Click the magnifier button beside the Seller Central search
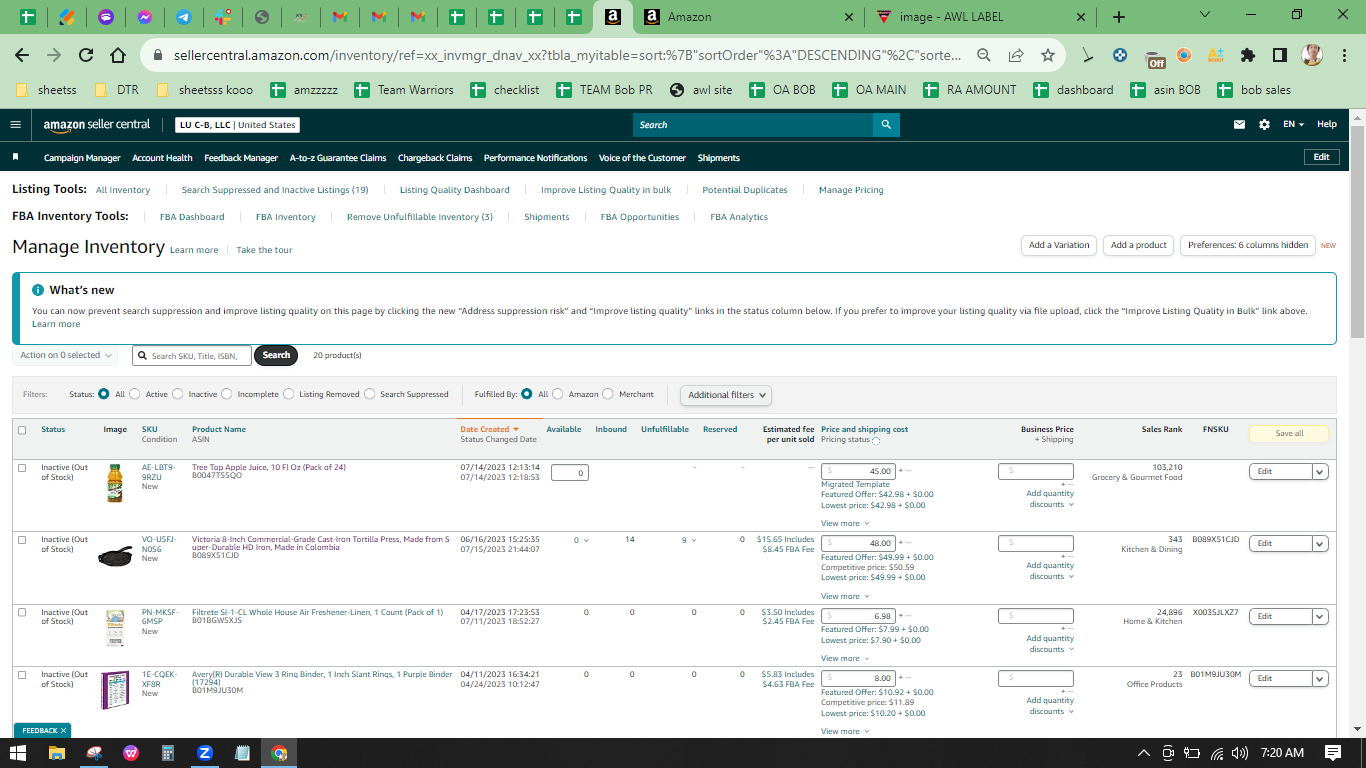 coord(886,125)
